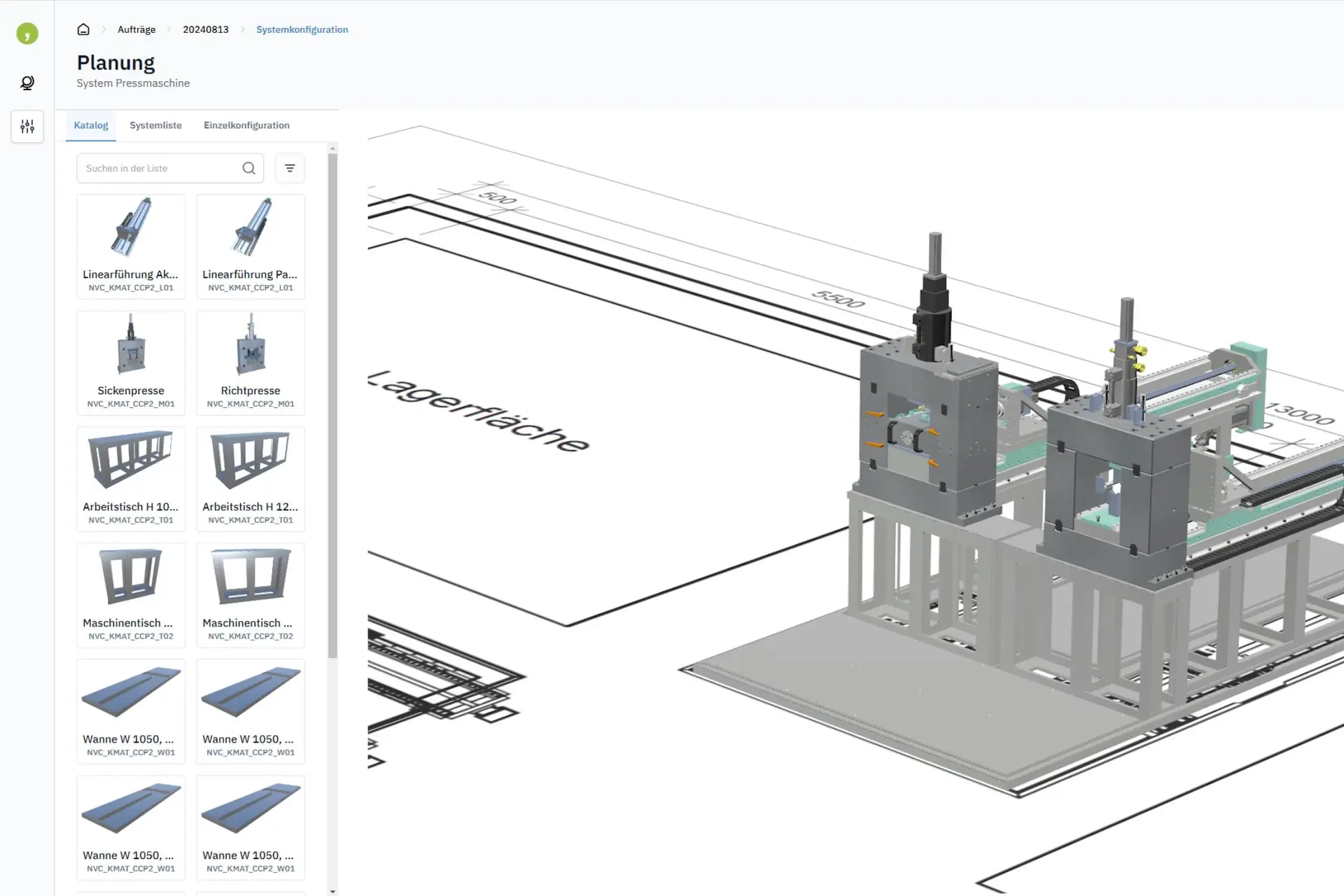Switch to the Systemliste tab
1344x896 pixels.
155,125
